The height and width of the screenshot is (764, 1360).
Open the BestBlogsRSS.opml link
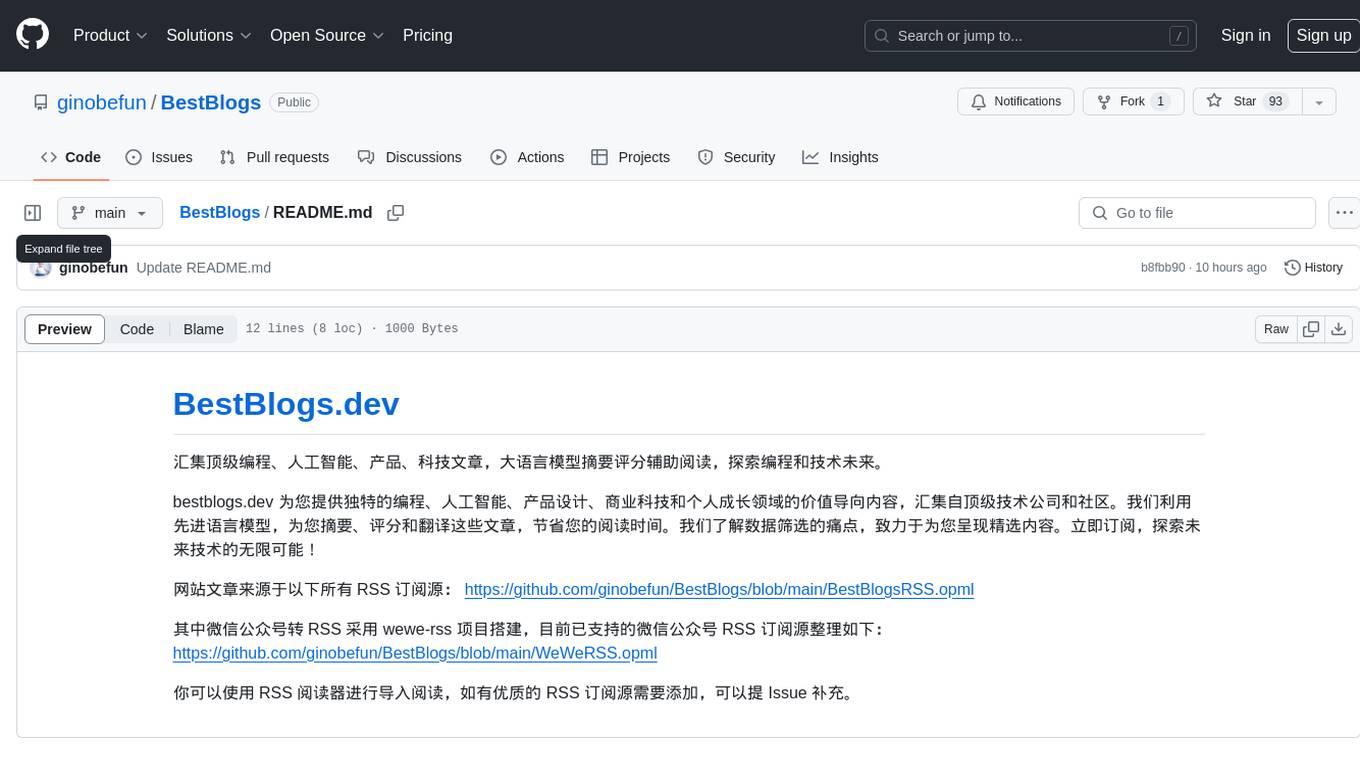[x=719, y=589]
